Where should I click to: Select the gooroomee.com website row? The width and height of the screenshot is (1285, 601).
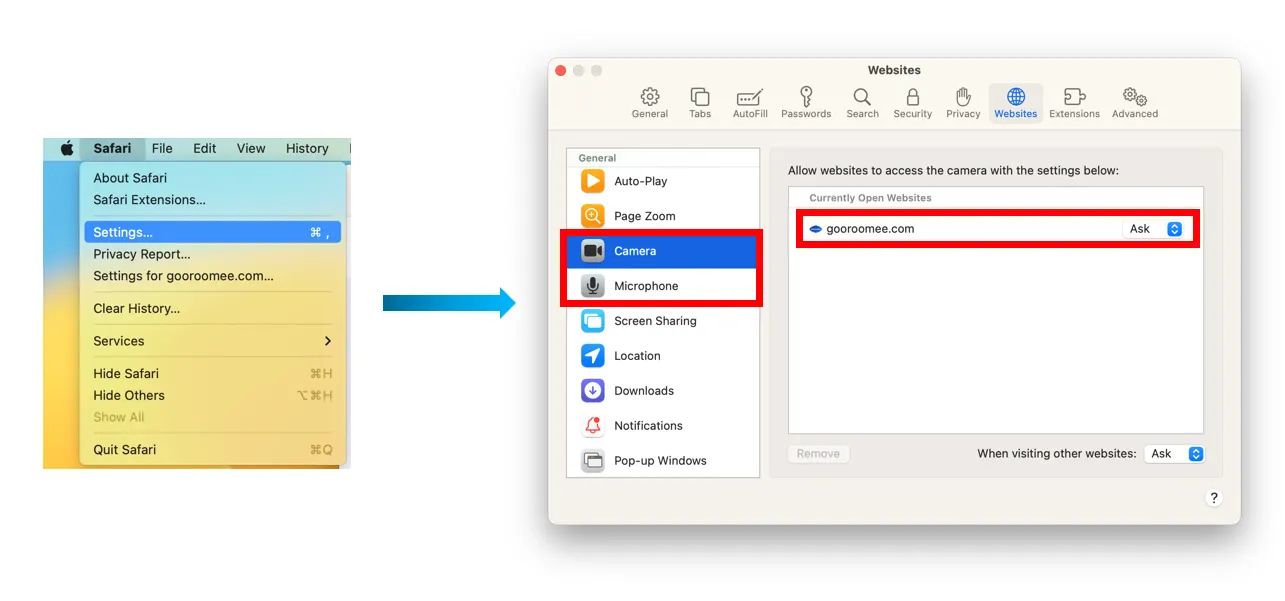997,229
